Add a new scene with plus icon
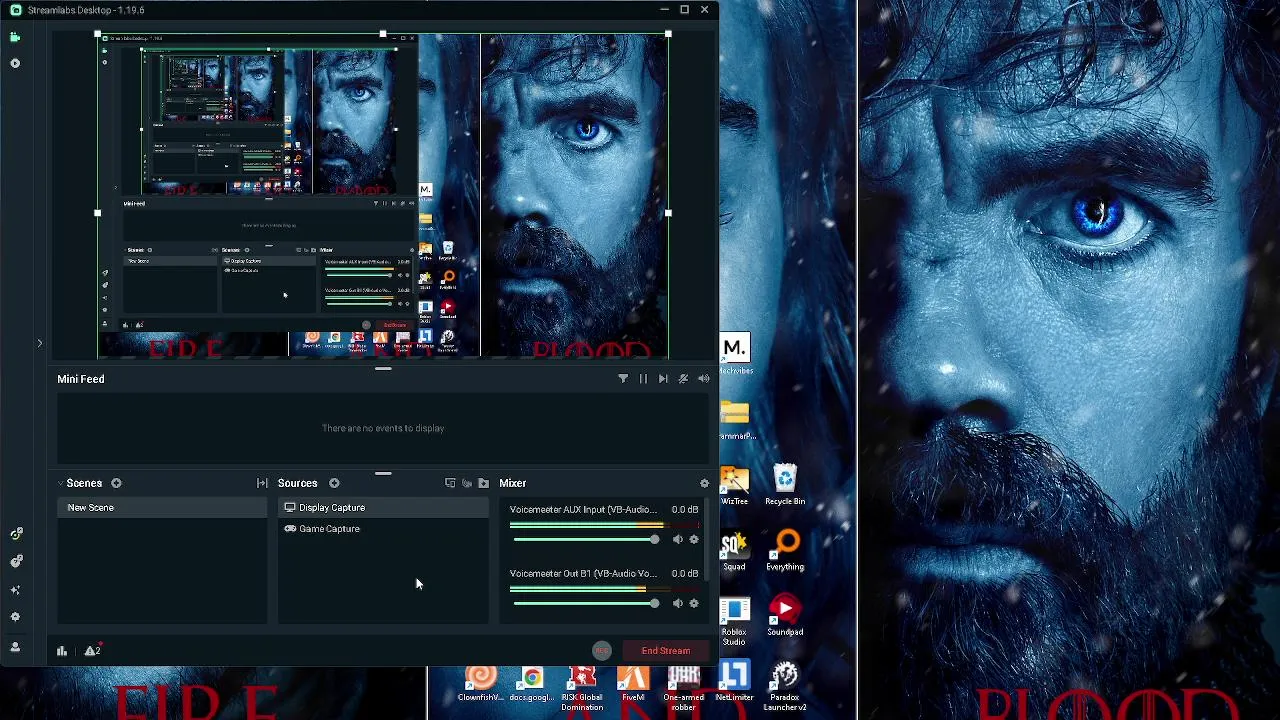This screenshot has width=1280, height=720. tap(116, 483)
